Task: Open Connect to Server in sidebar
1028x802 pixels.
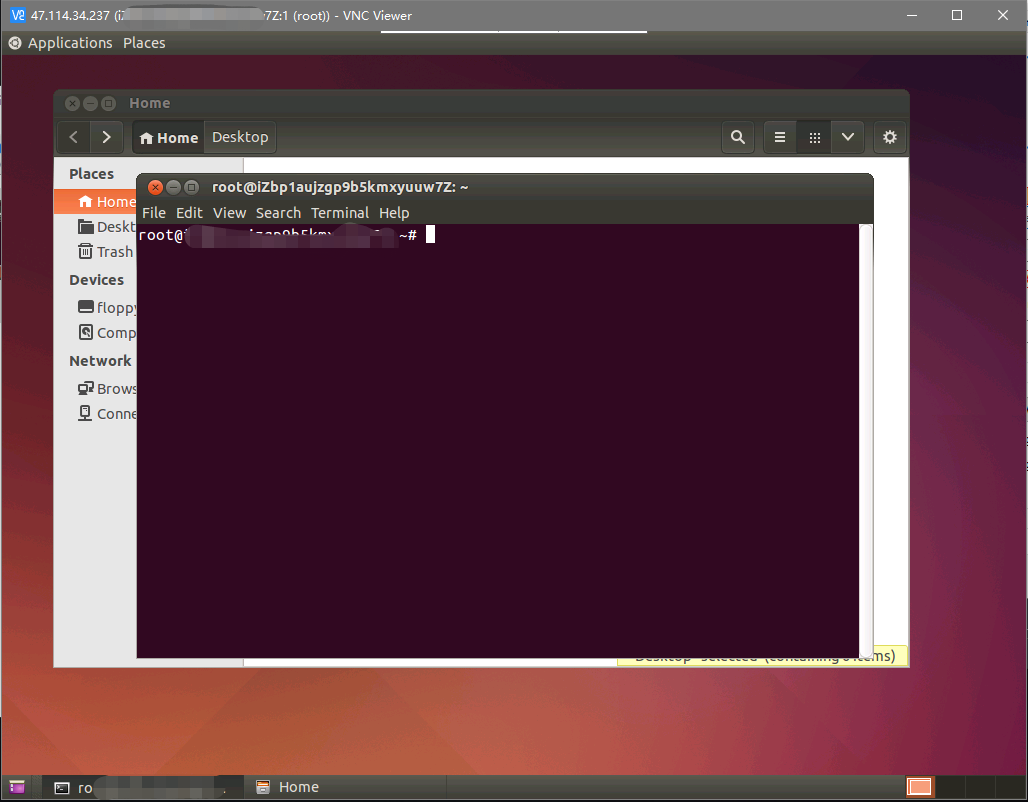Action: [x=96, y=414]
